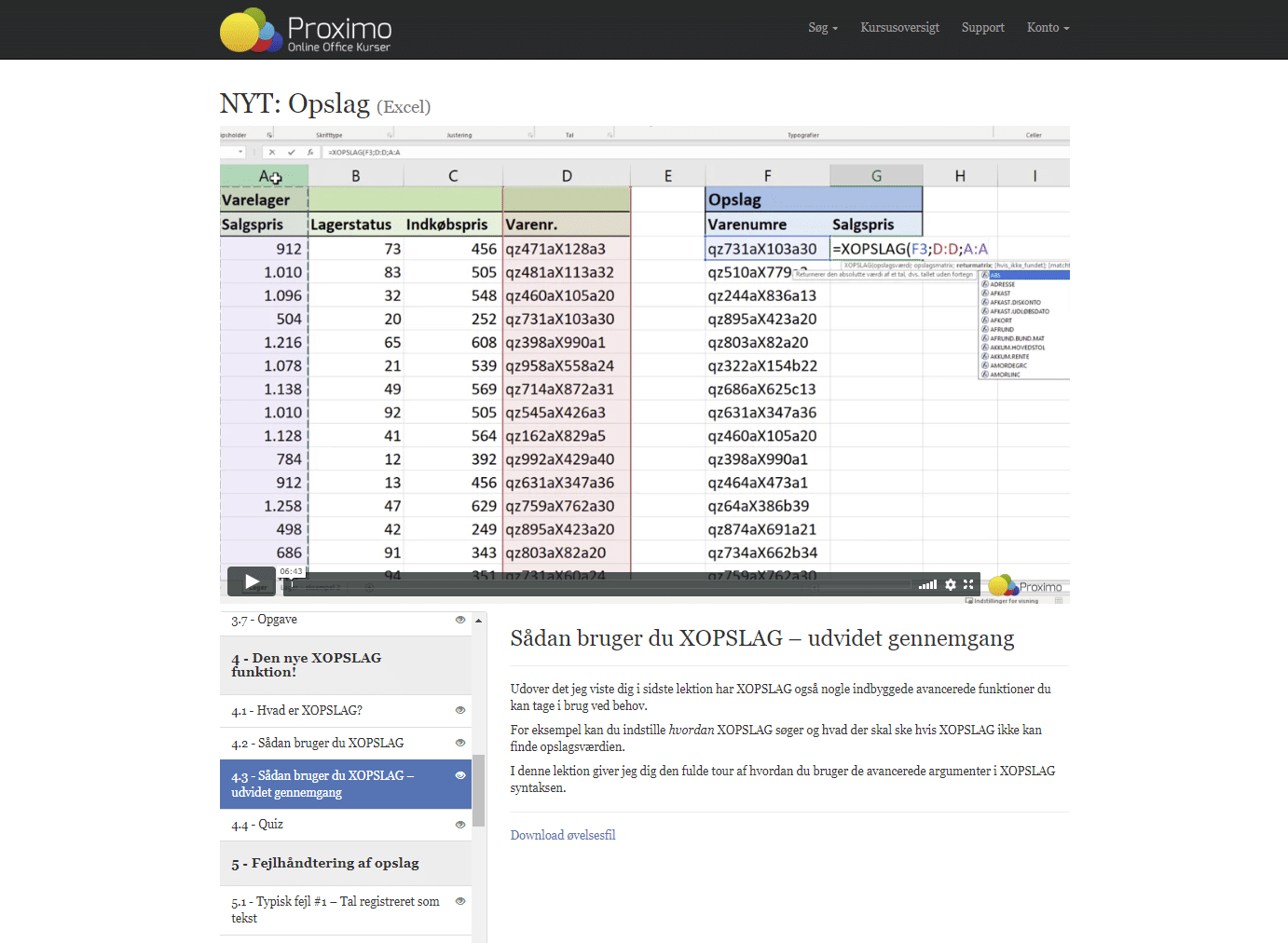Open the Kursusoversigt page
The height and width of the screenshot is (943, 1288).
899,28
